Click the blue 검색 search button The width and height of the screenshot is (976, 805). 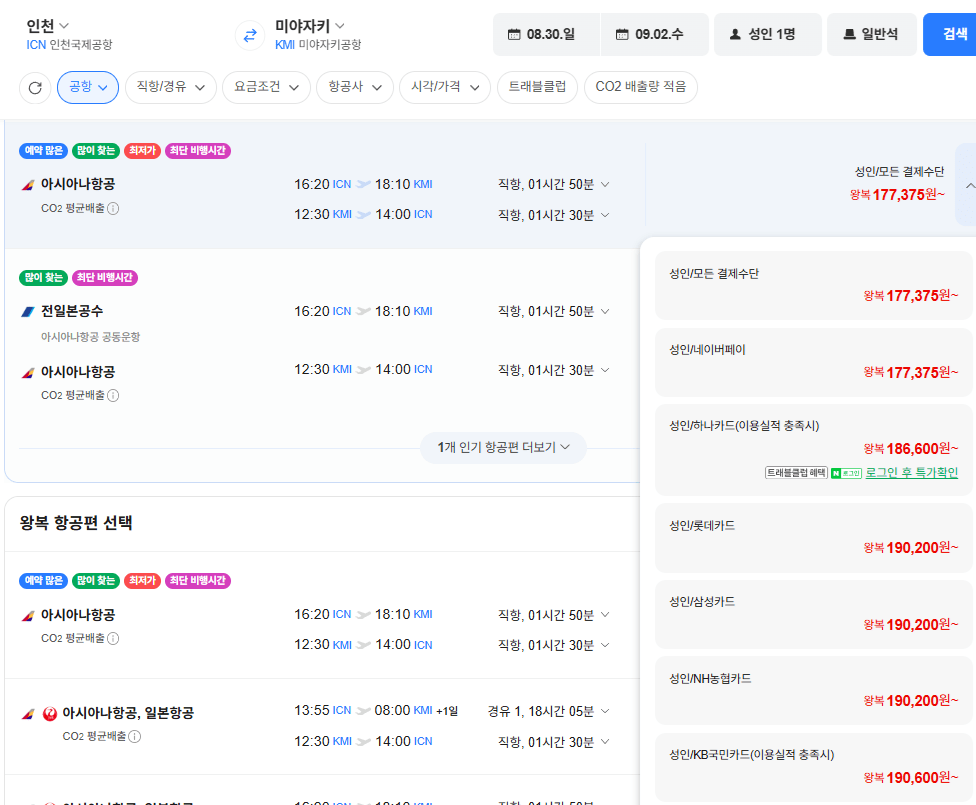point(950,34)
